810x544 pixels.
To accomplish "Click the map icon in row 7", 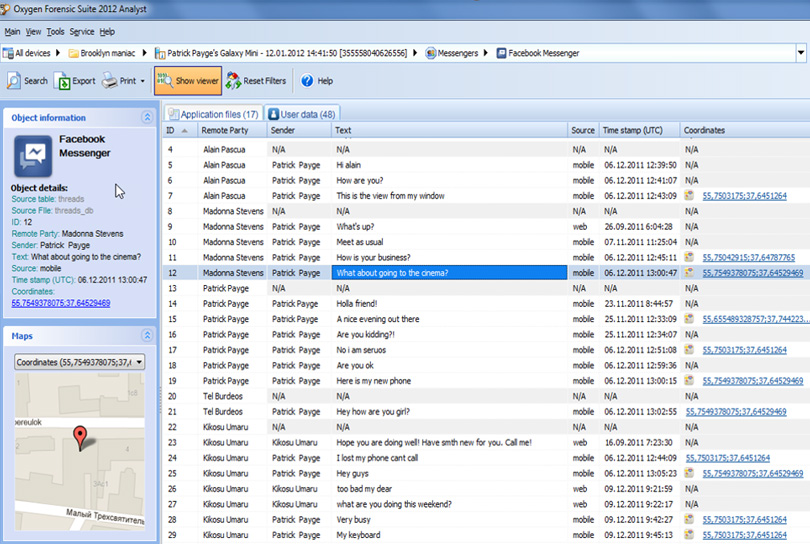I will coord(689,195).
